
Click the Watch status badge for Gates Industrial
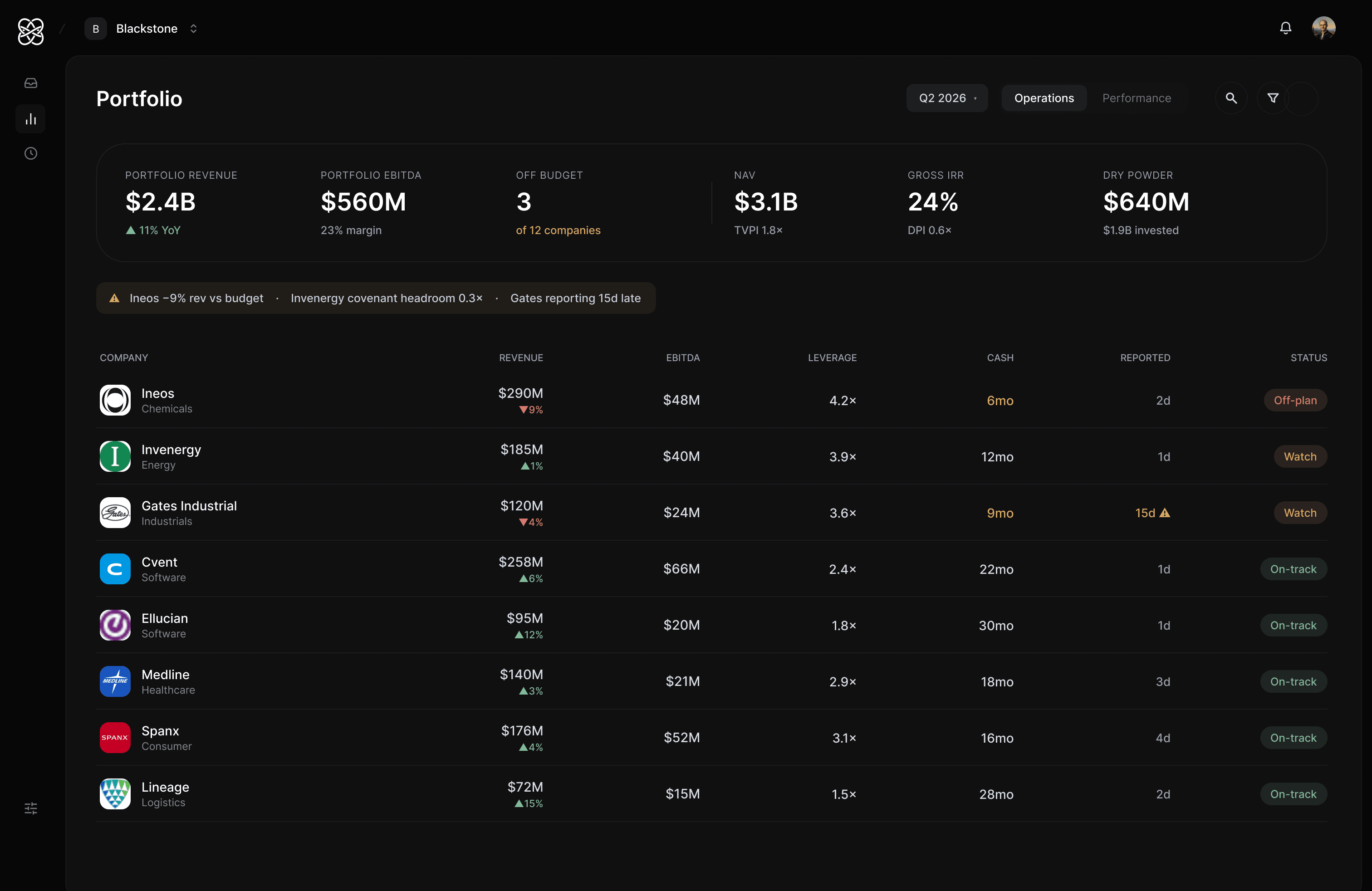tap(1300, 513)
